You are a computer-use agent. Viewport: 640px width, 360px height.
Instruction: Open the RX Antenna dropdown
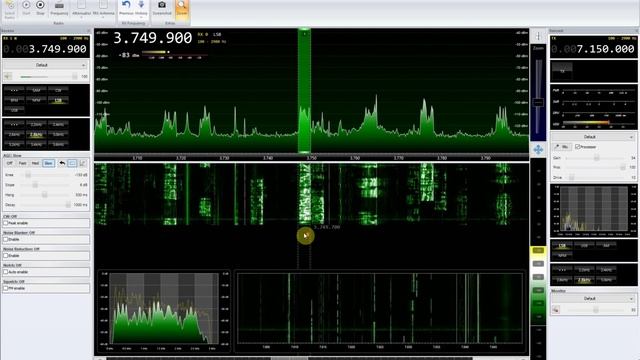pos(103,9)
